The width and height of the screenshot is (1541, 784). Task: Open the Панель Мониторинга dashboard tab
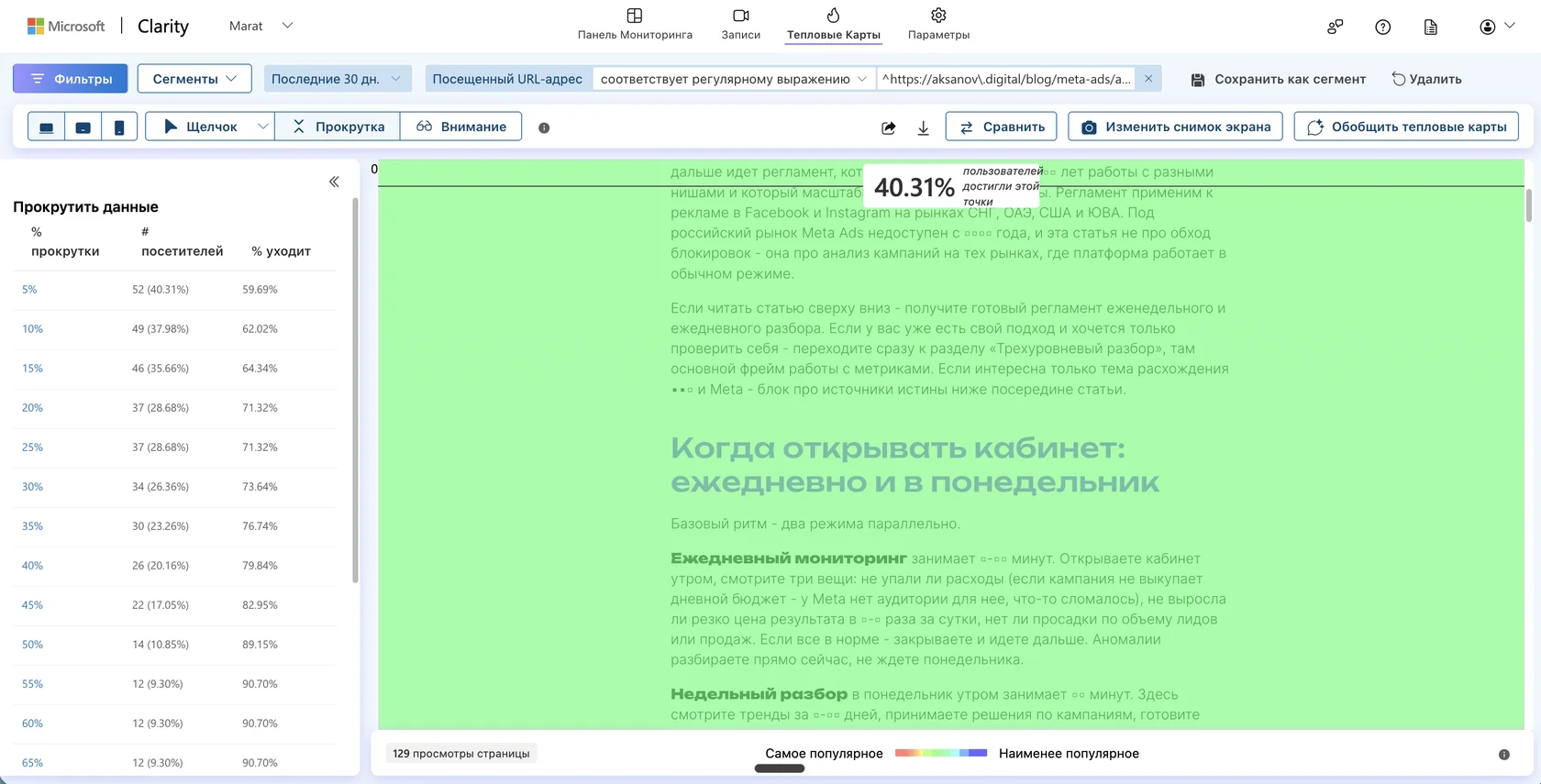[635, 25]
